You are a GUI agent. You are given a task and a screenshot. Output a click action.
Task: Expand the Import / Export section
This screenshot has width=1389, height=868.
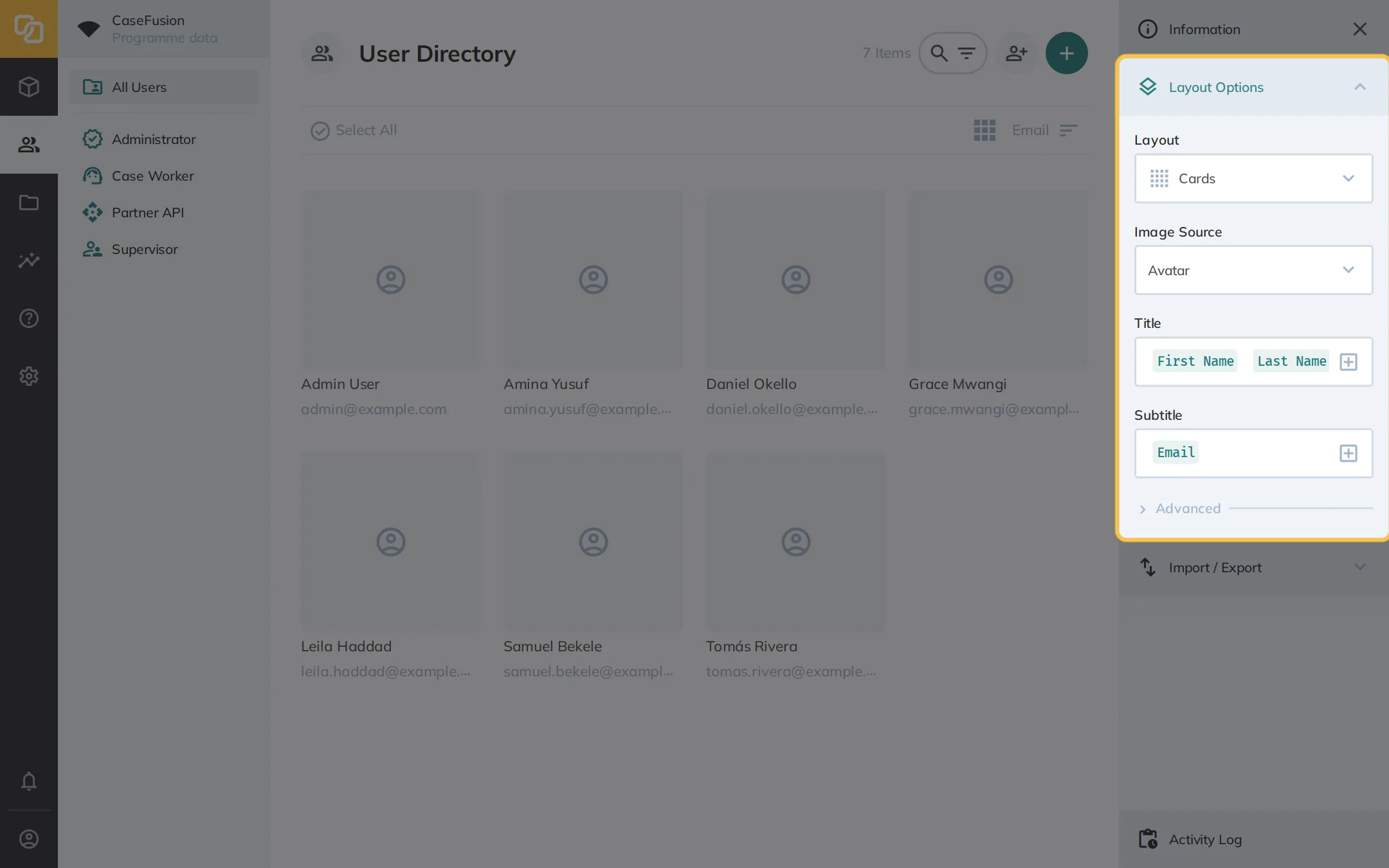[1253, 568]
